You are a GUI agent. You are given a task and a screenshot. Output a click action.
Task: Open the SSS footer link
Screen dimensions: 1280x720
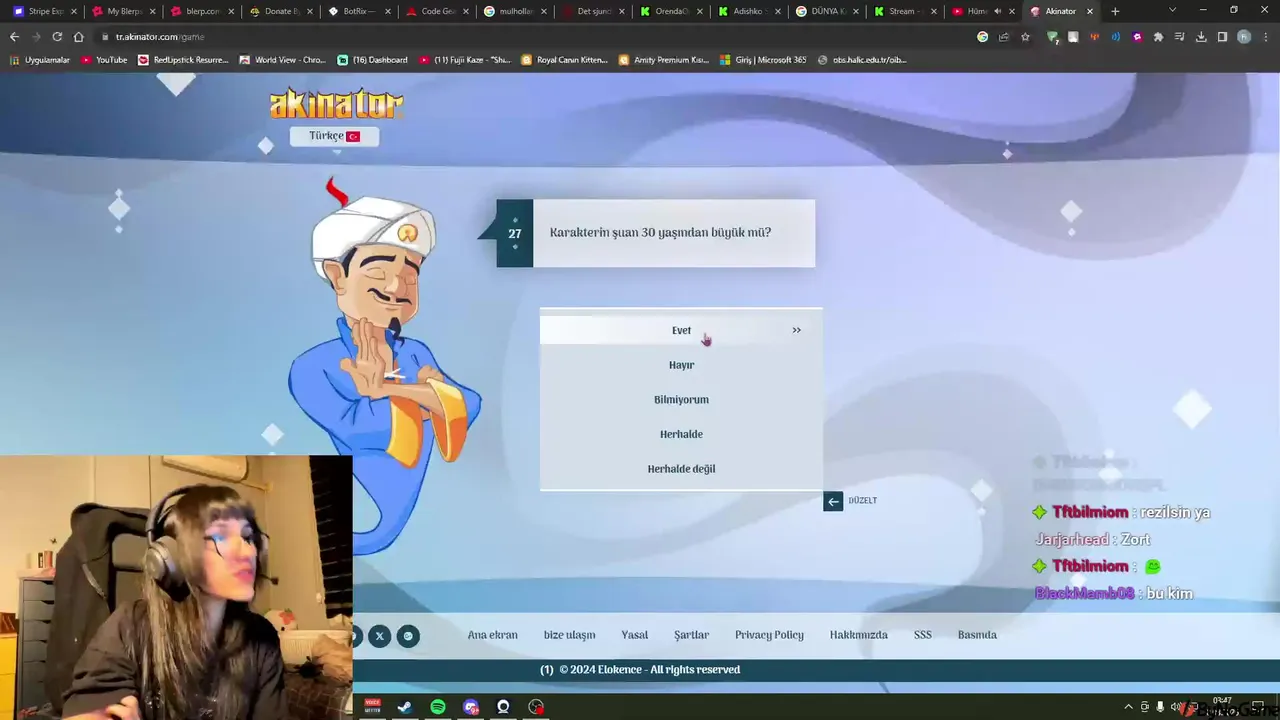click(922, 635)
